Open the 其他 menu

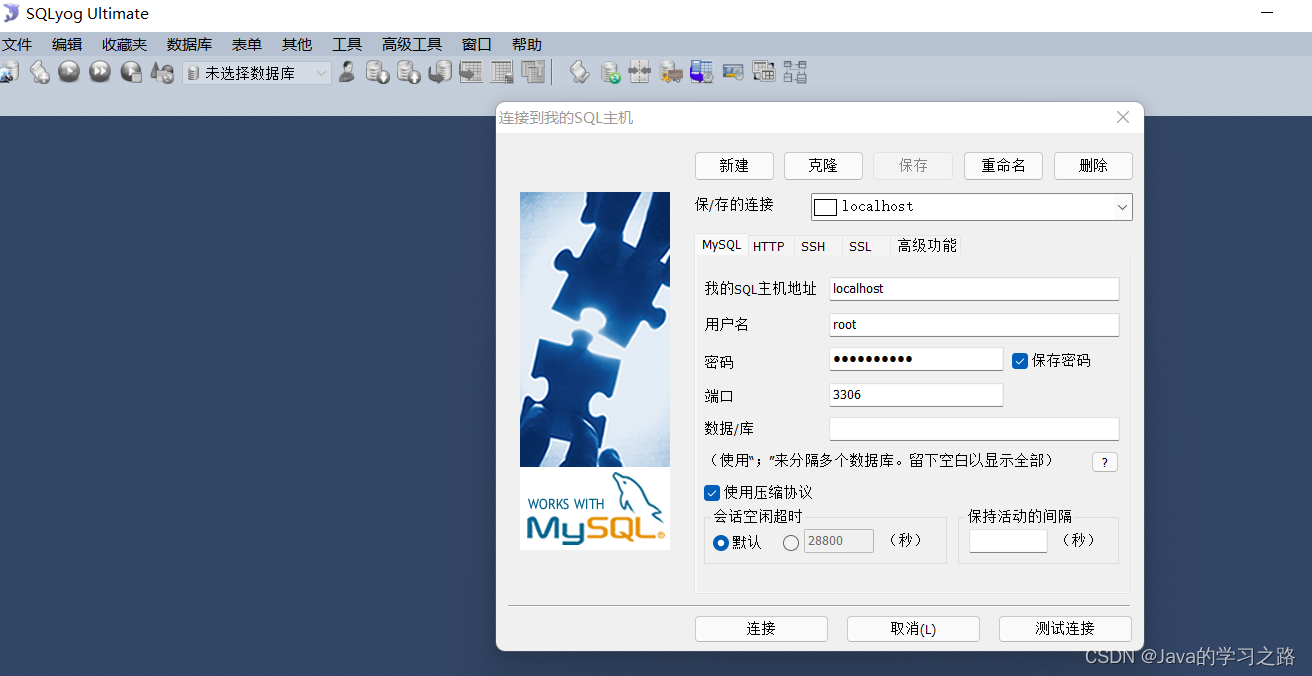pyautogui.click(x=297, y=45)
